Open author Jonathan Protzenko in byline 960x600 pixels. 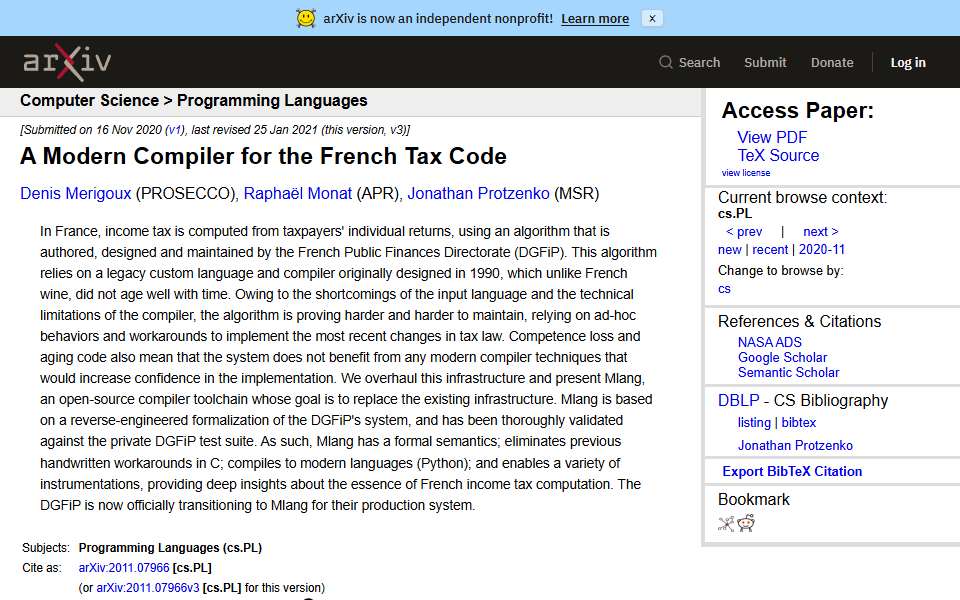click(478, 193)
